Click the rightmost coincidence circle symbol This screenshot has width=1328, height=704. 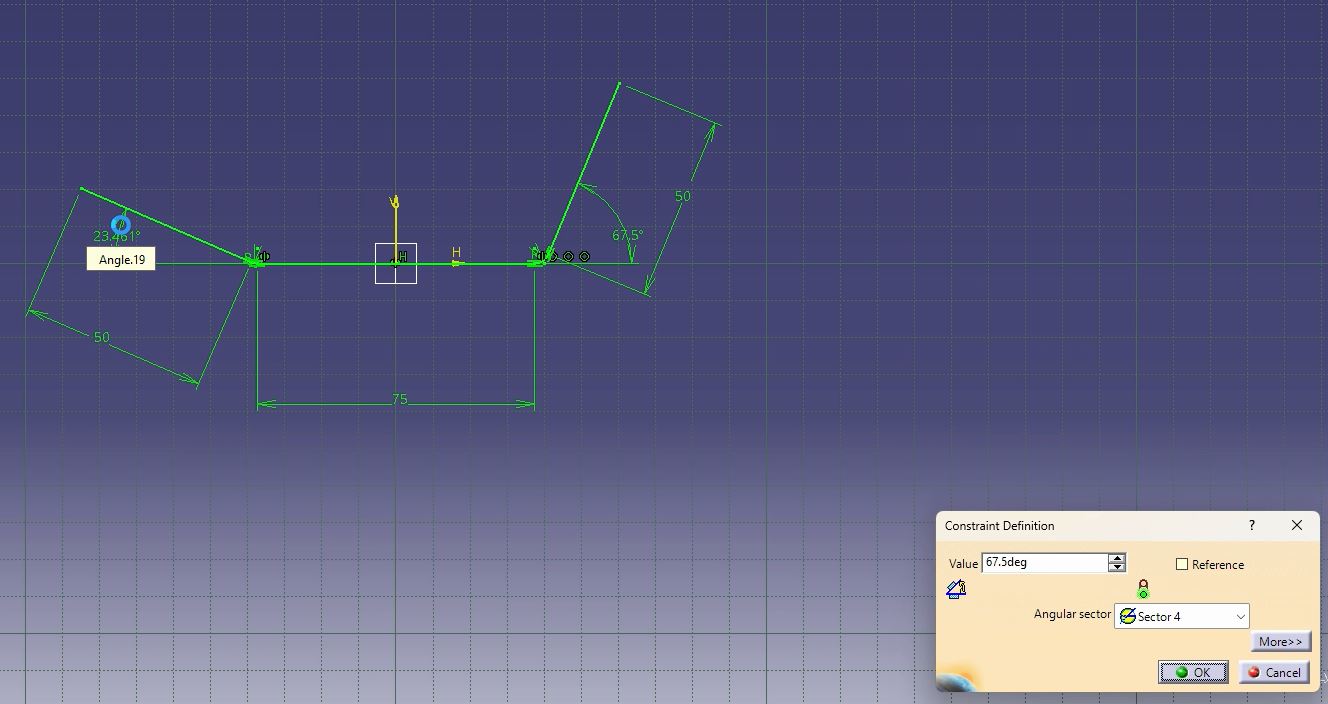click(x=585, y=257)
